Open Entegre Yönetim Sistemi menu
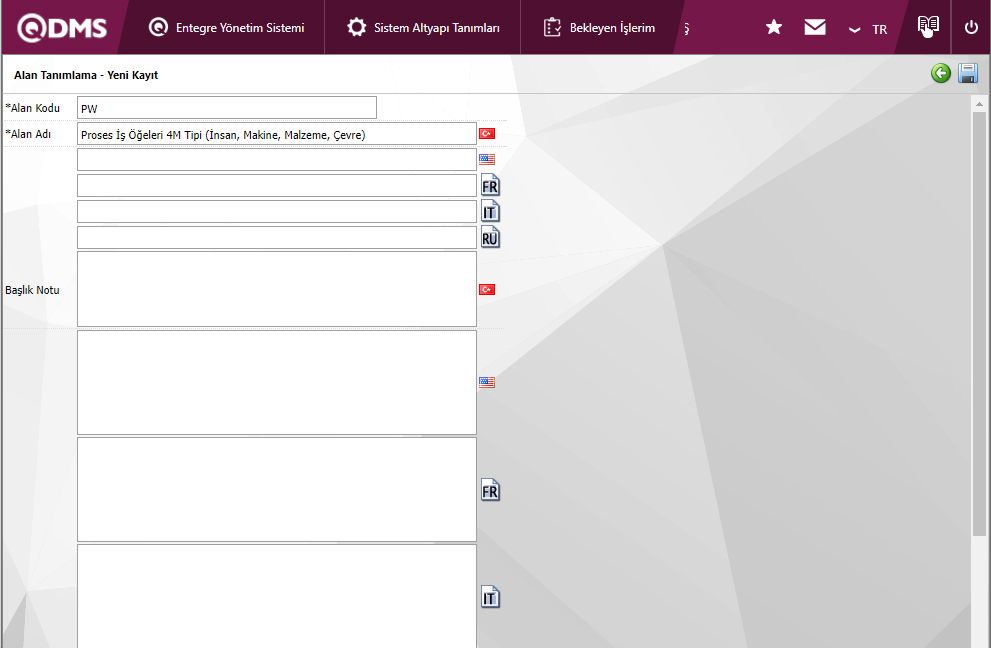This screenshot has height=648, width=991. tap(226, 28)
